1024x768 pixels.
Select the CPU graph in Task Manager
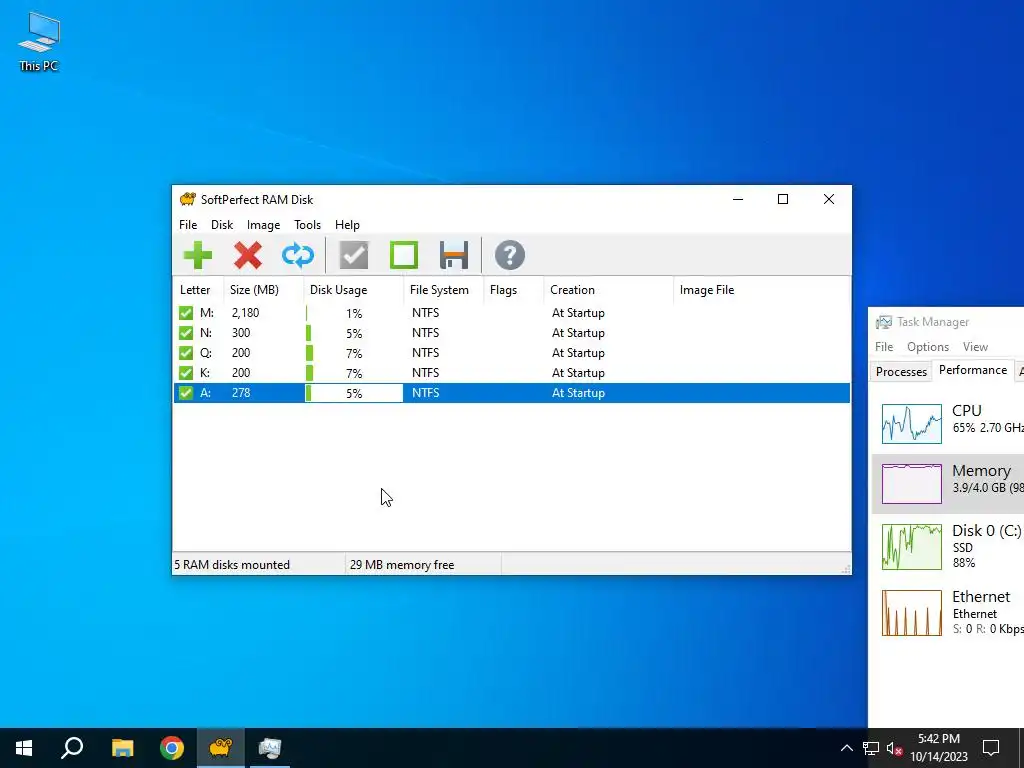click(x=912, y=424)
